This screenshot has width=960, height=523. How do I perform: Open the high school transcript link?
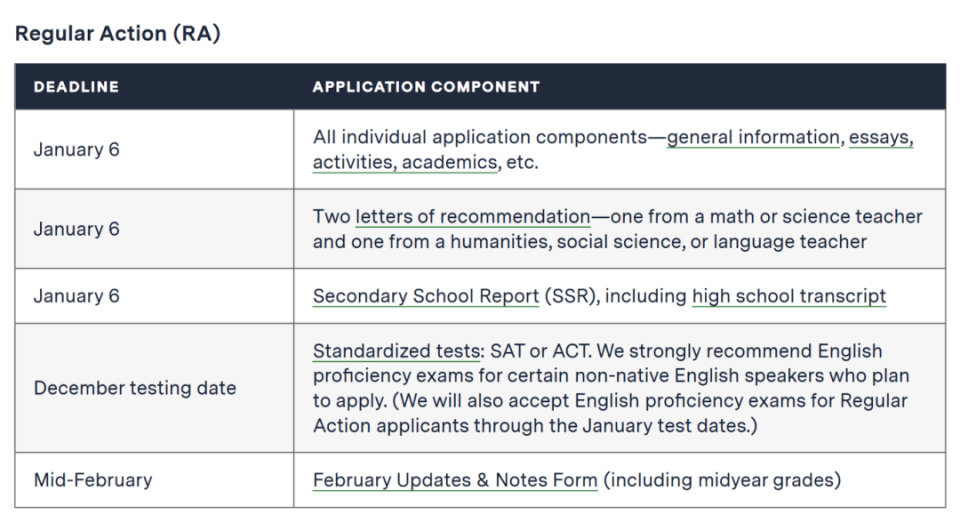[788, 296]
